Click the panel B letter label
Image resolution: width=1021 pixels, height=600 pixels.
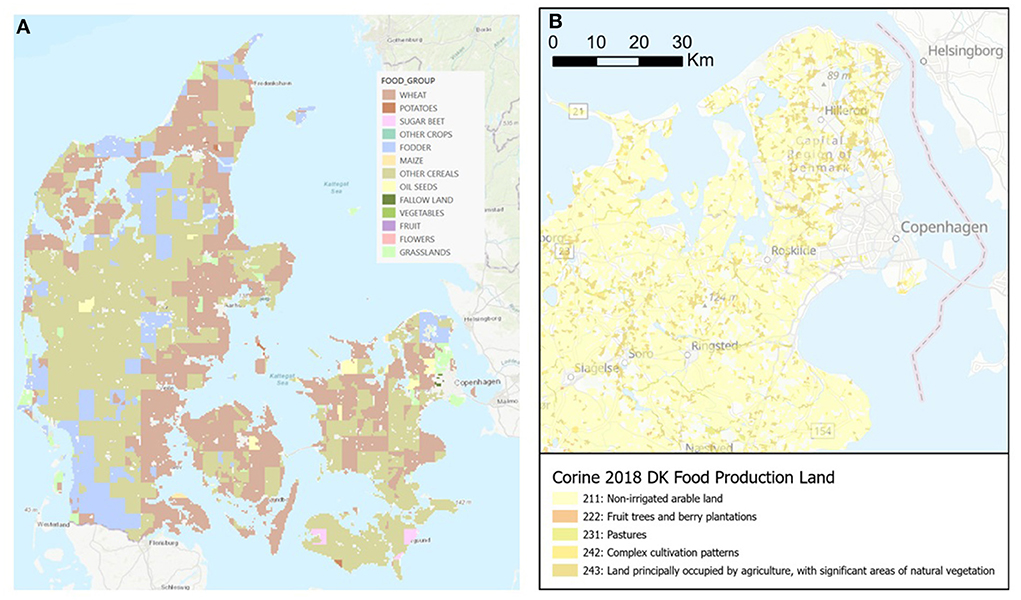(555, 21)
